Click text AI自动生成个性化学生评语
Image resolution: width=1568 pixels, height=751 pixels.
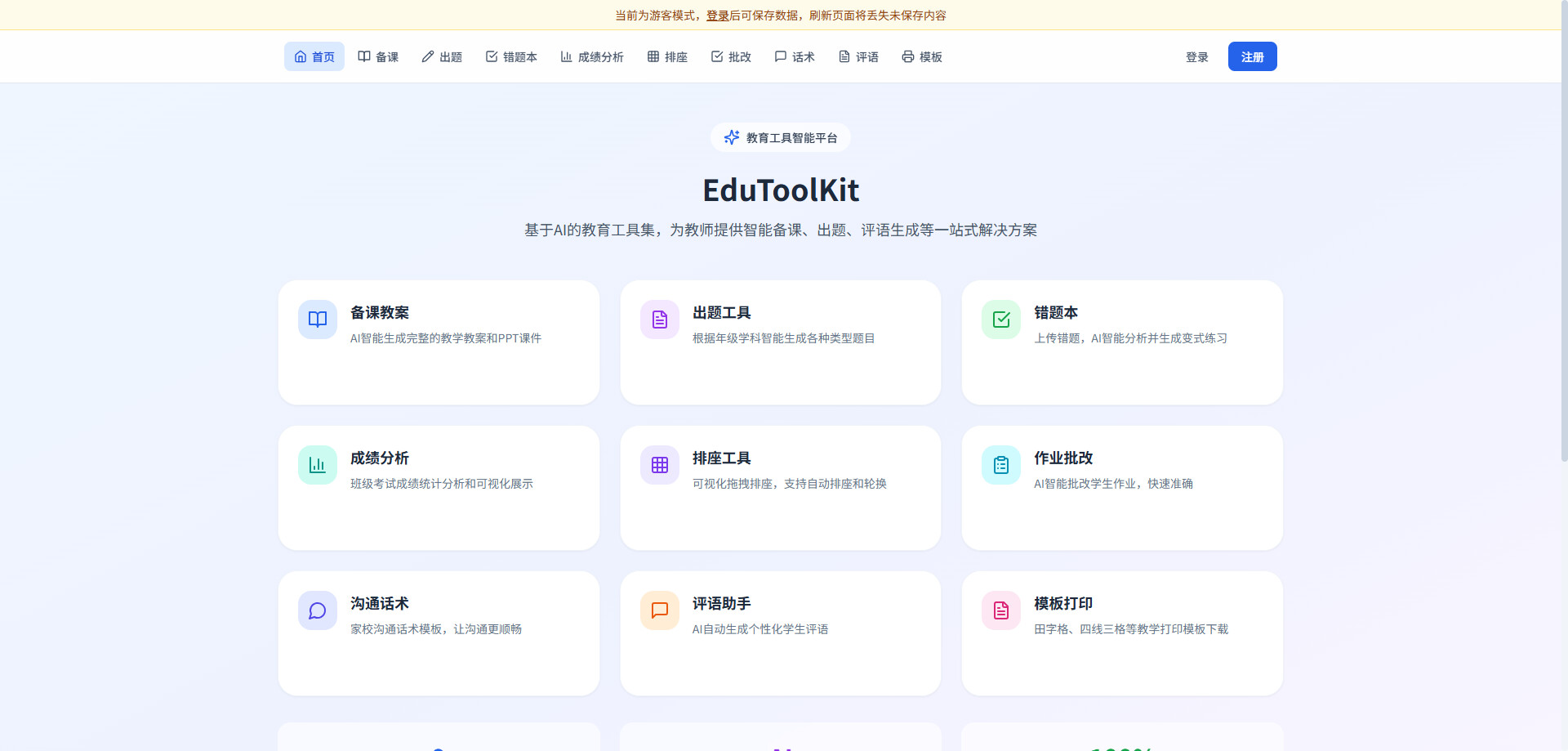pyautogui.click(x=760, y=629)
